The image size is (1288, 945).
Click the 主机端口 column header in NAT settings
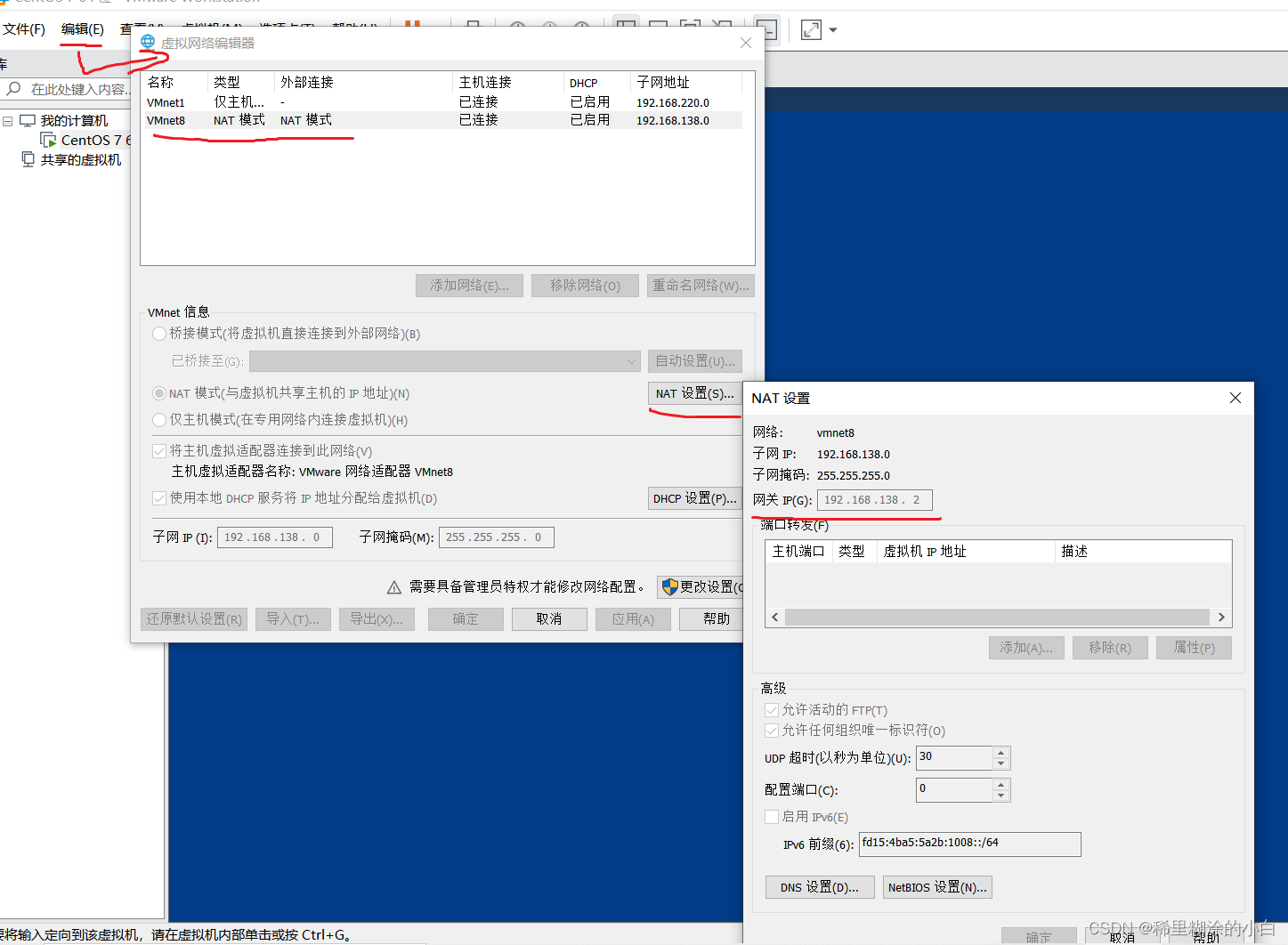[798, 552]
